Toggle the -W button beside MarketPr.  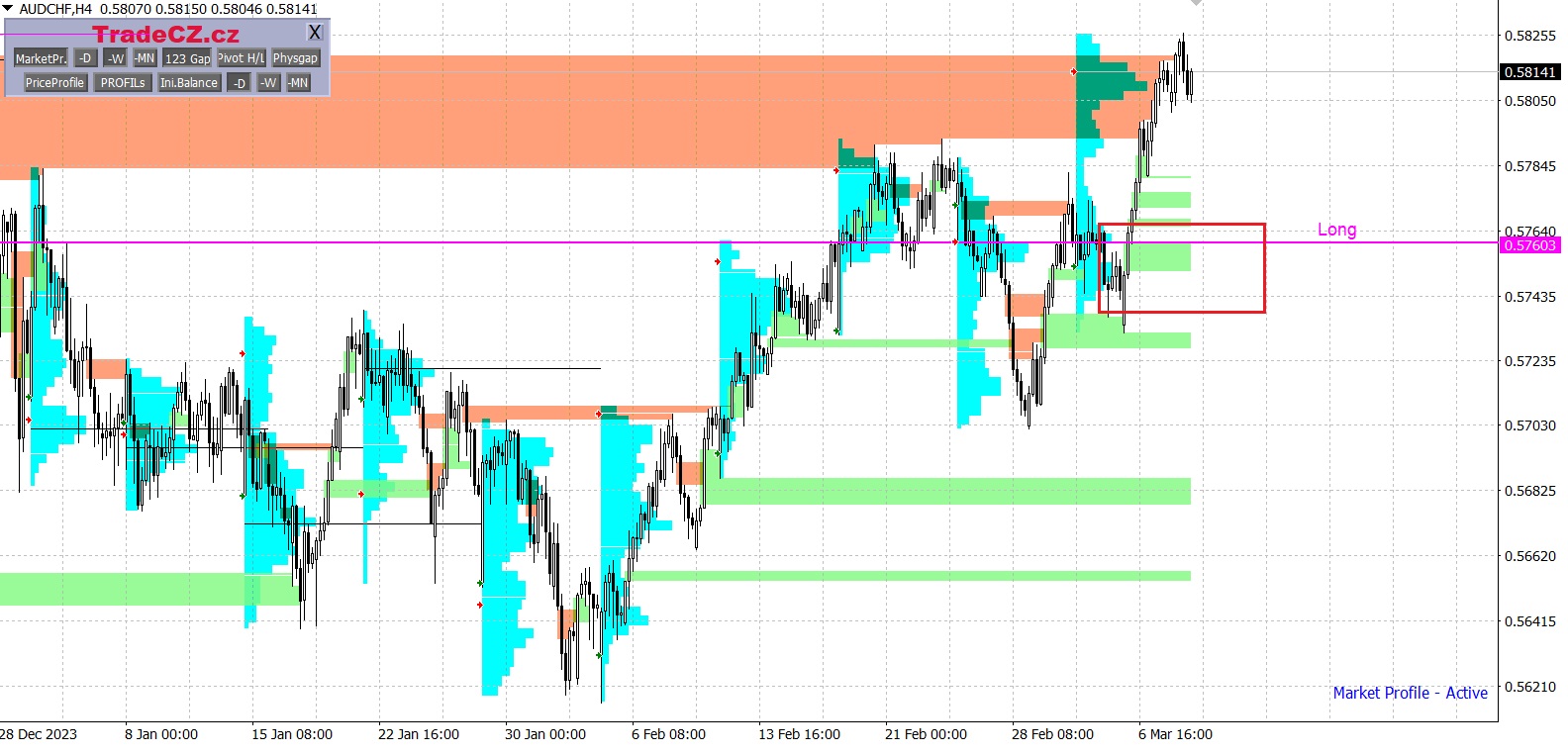[x=115, y=58]
